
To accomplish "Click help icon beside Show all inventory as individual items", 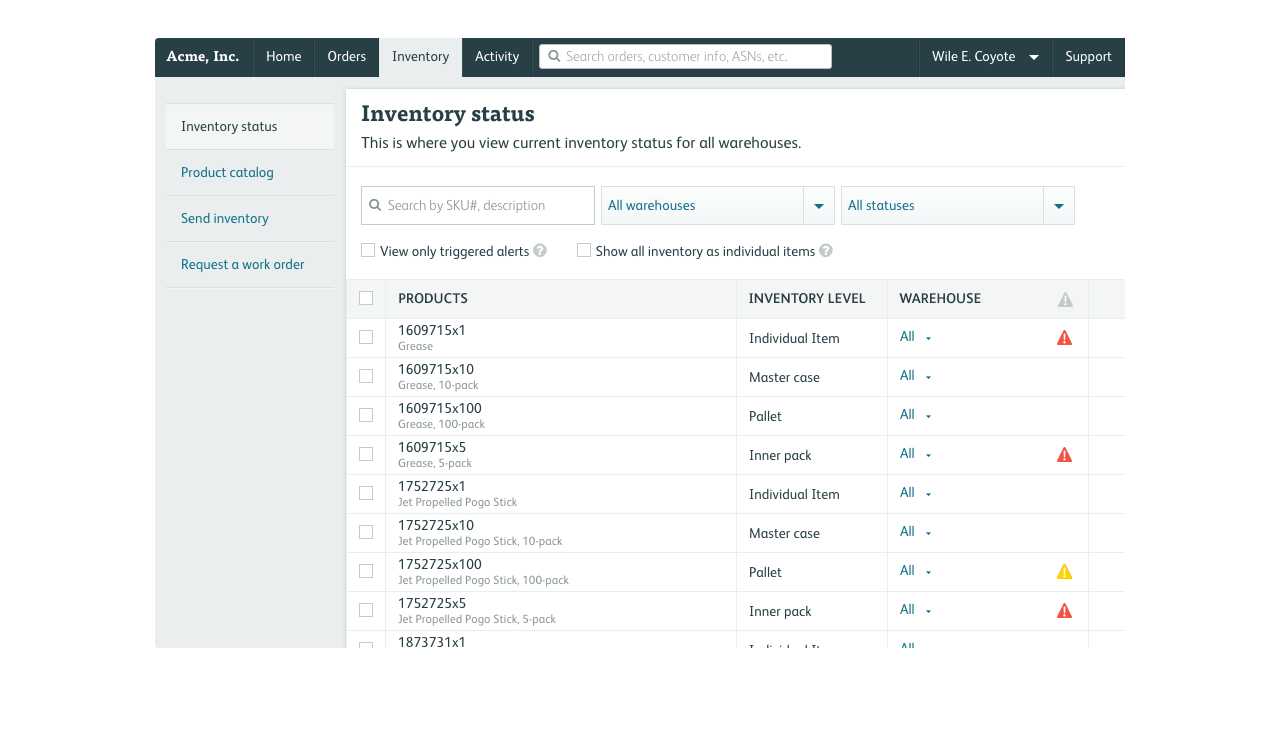I will pos(826,251).
